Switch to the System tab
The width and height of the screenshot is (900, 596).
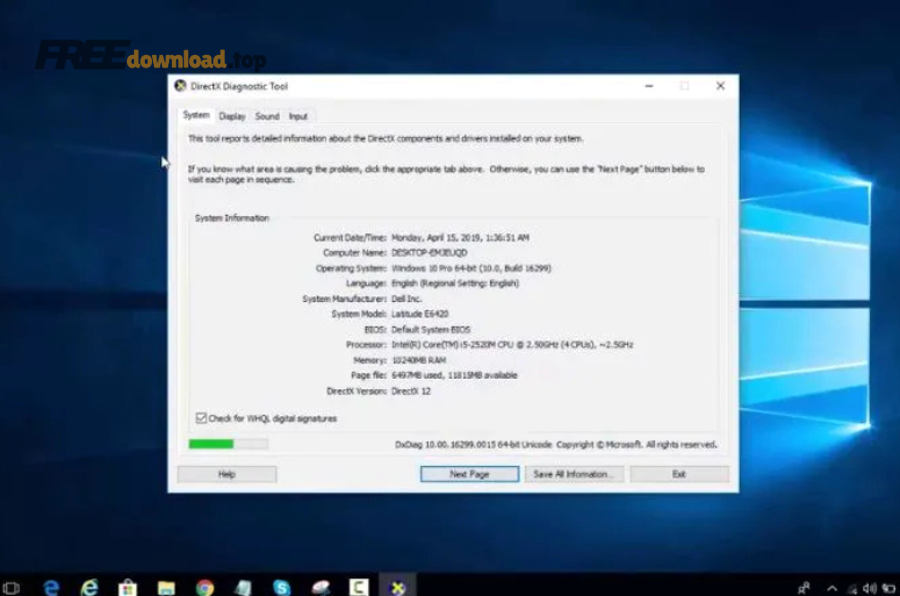196,115
